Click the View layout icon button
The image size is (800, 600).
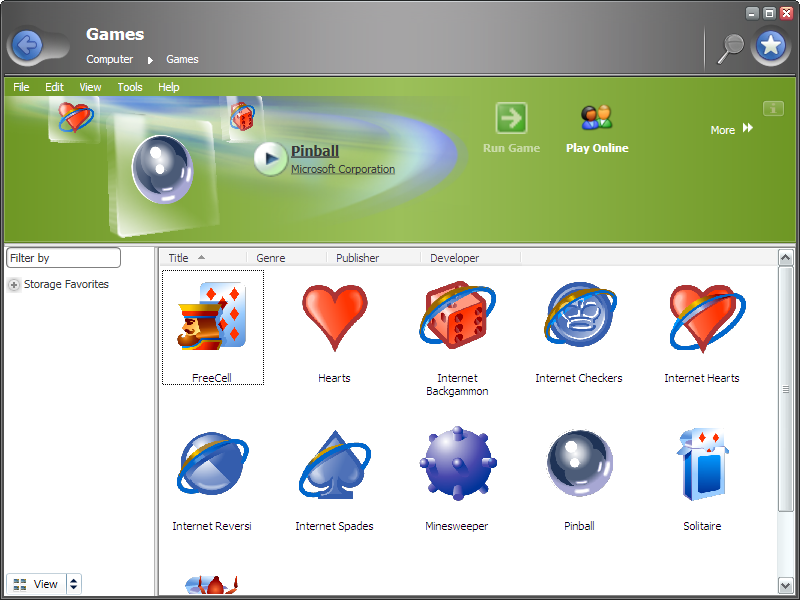coord(36,584)
